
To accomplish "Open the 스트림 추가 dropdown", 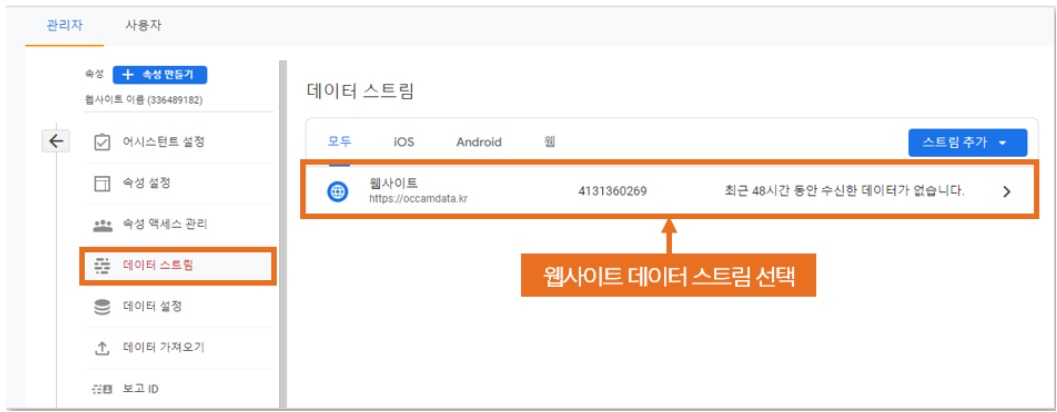I will point(967,143).
